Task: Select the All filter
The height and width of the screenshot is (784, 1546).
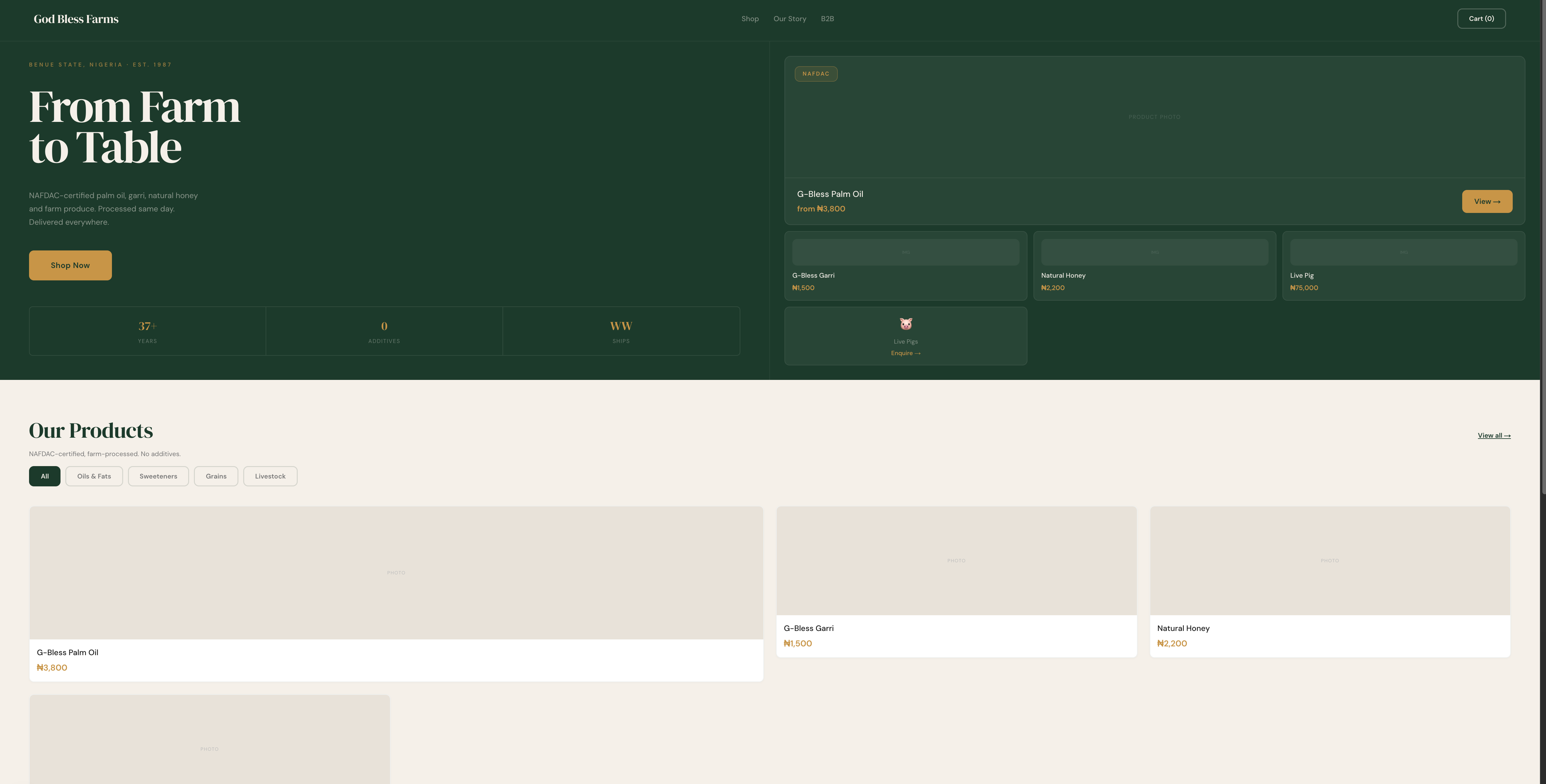Action: (x=44, y=476)
